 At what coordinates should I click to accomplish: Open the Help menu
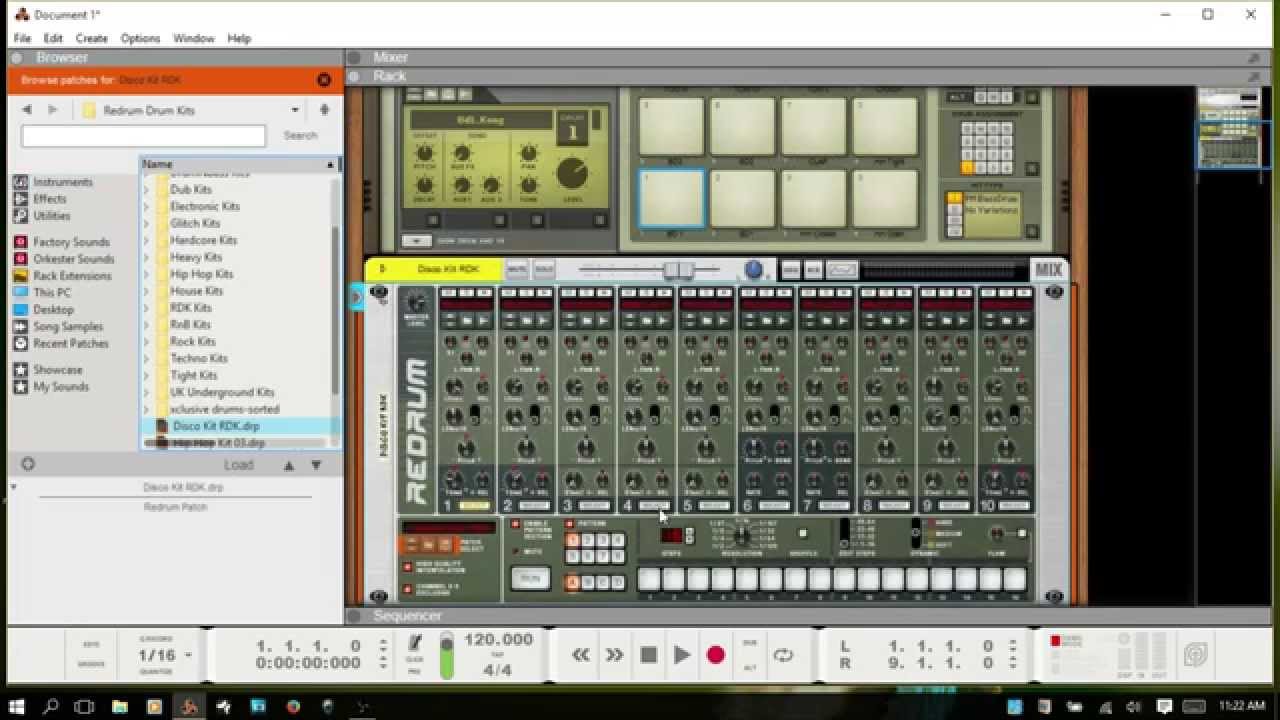click(239, 38)
